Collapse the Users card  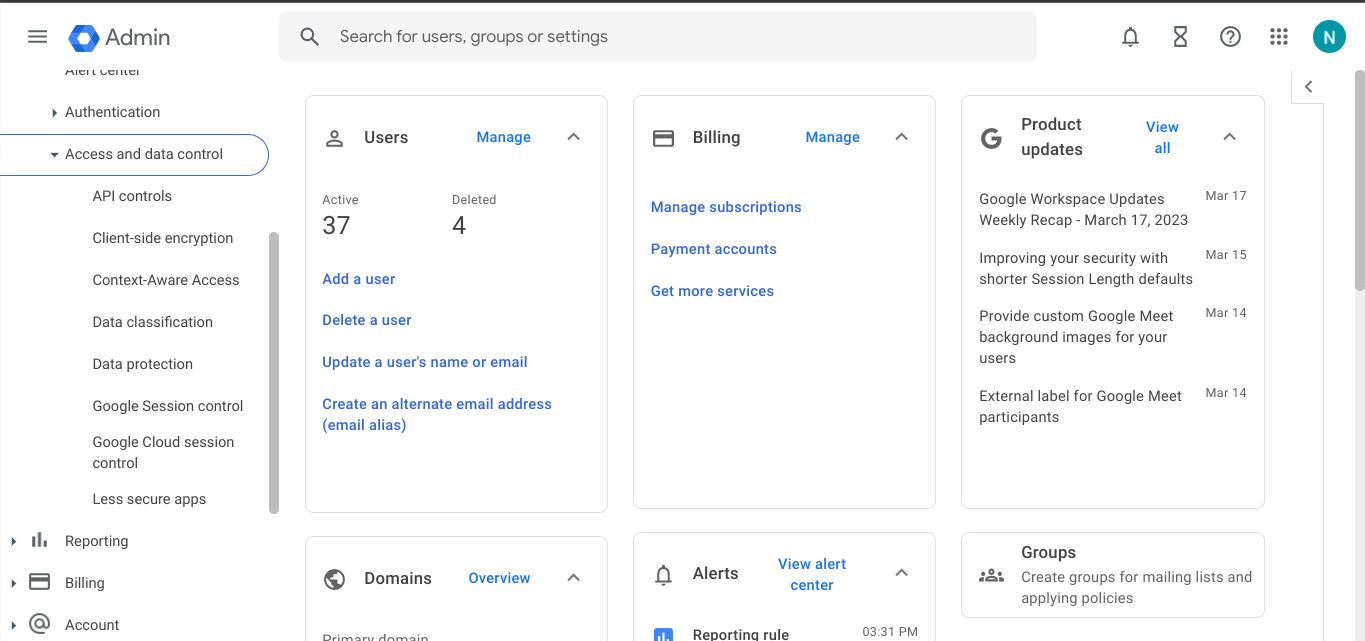click(574, 137)
